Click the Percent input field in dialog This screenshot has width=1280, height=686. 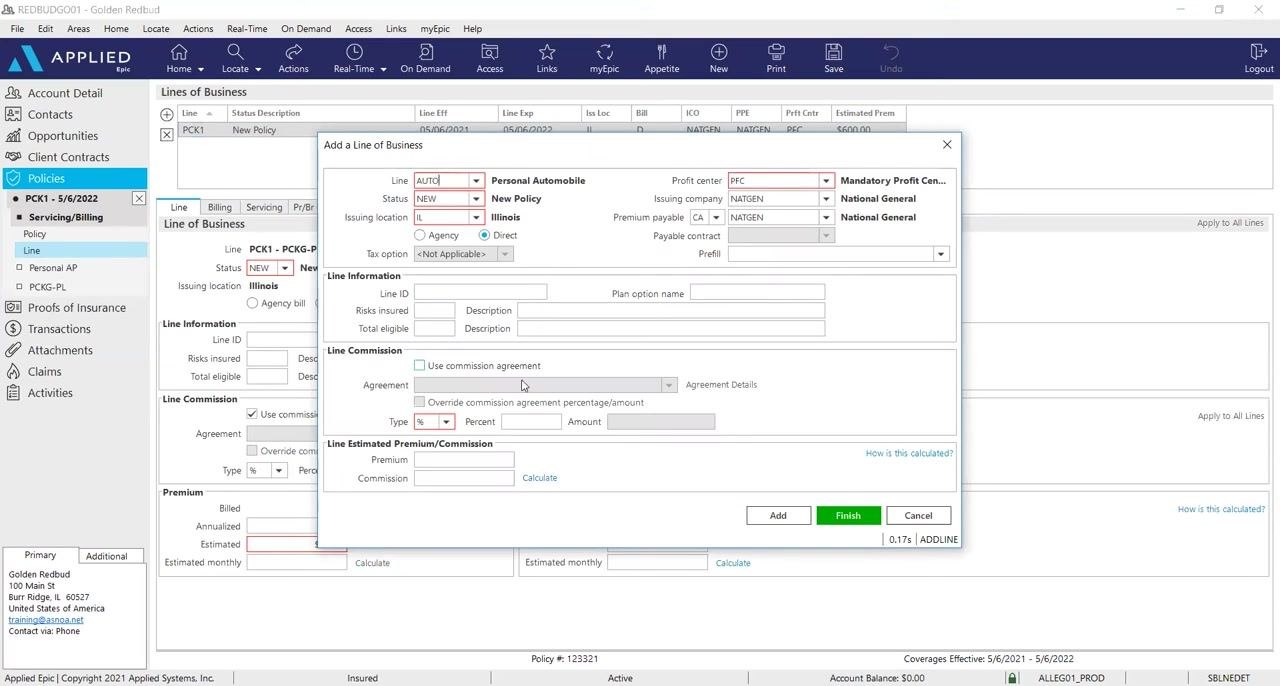point(531,422)
